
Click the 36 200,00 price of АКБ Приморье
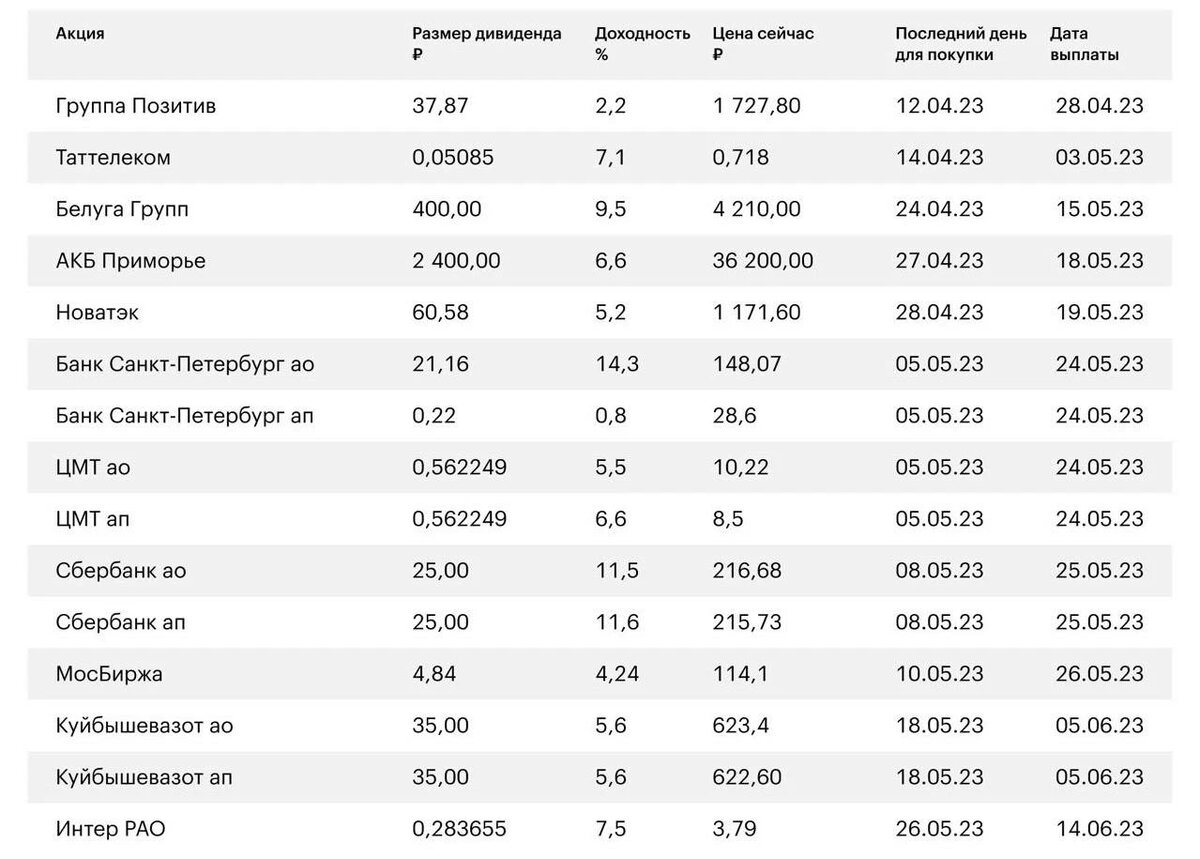(x=763, y=262)
